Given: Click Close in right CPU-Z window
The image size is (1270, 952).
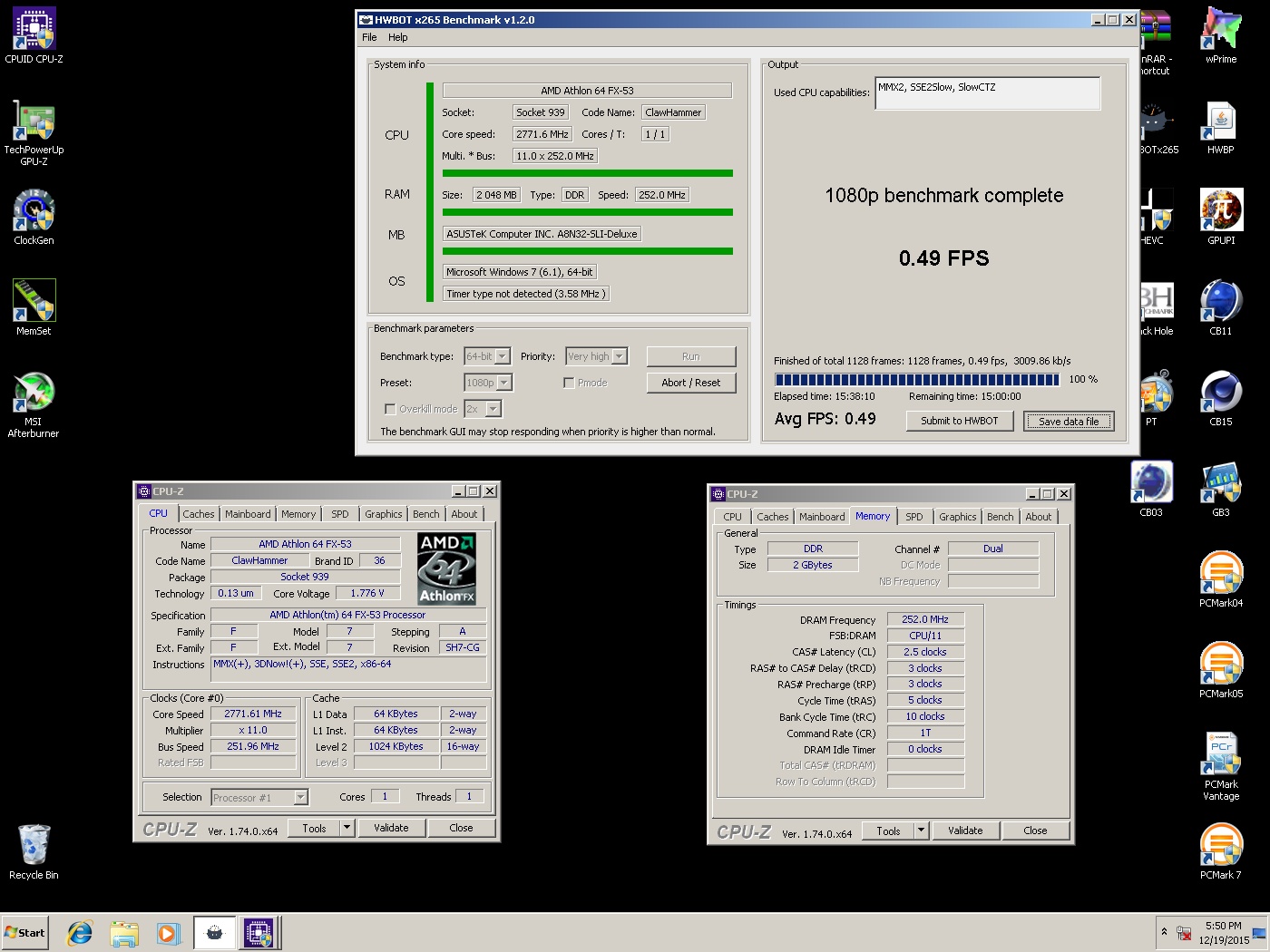Looking at the screenshot, I should tap(1035, 831).
